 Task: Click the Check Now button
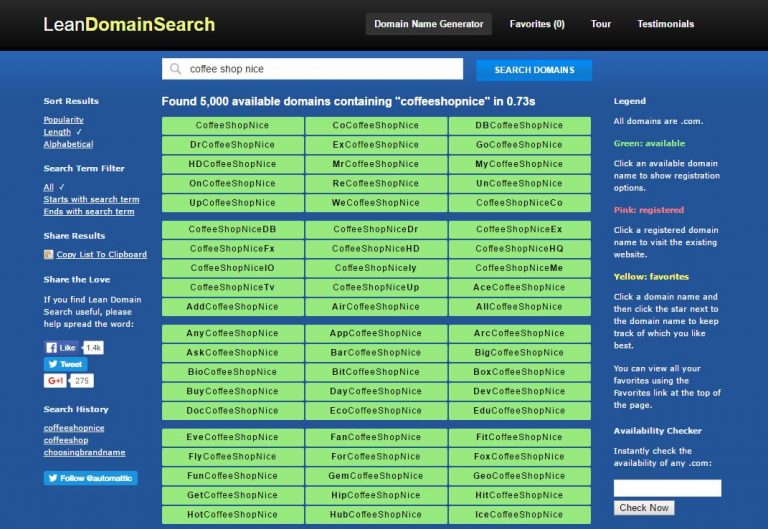tap(644, 508)
